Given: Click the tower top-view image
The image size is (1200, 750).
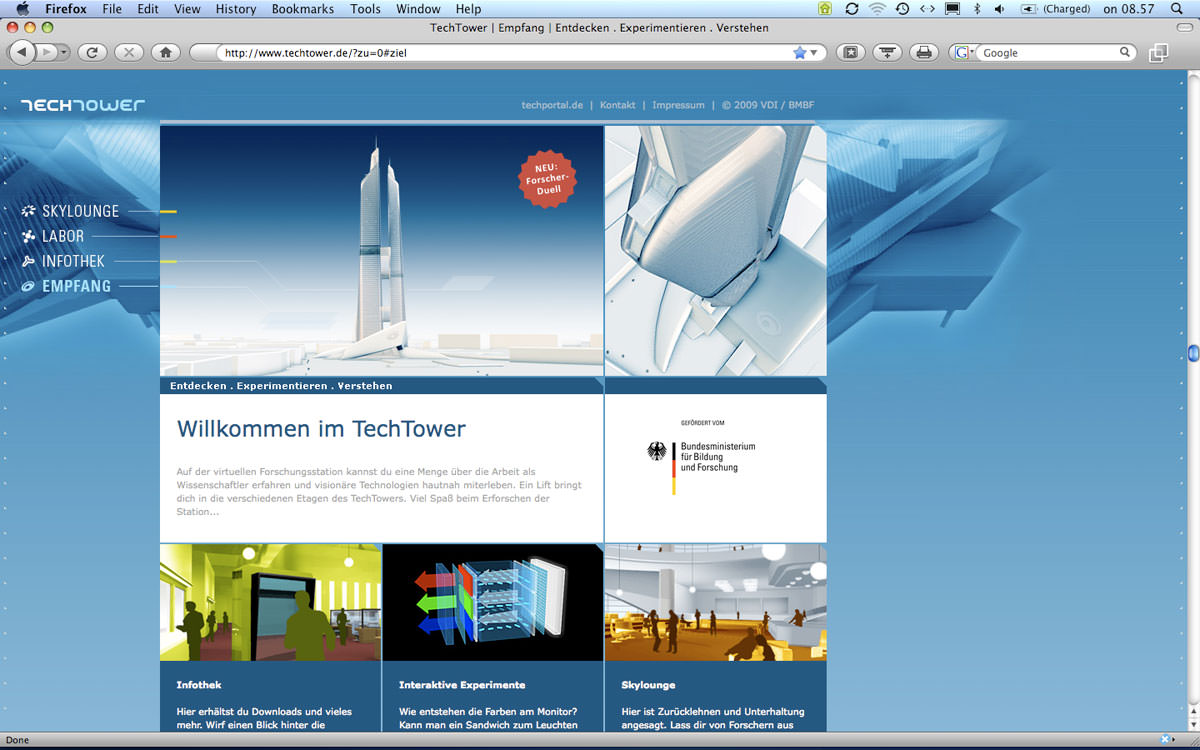Looking at the screenshot, I should point(716,251).
